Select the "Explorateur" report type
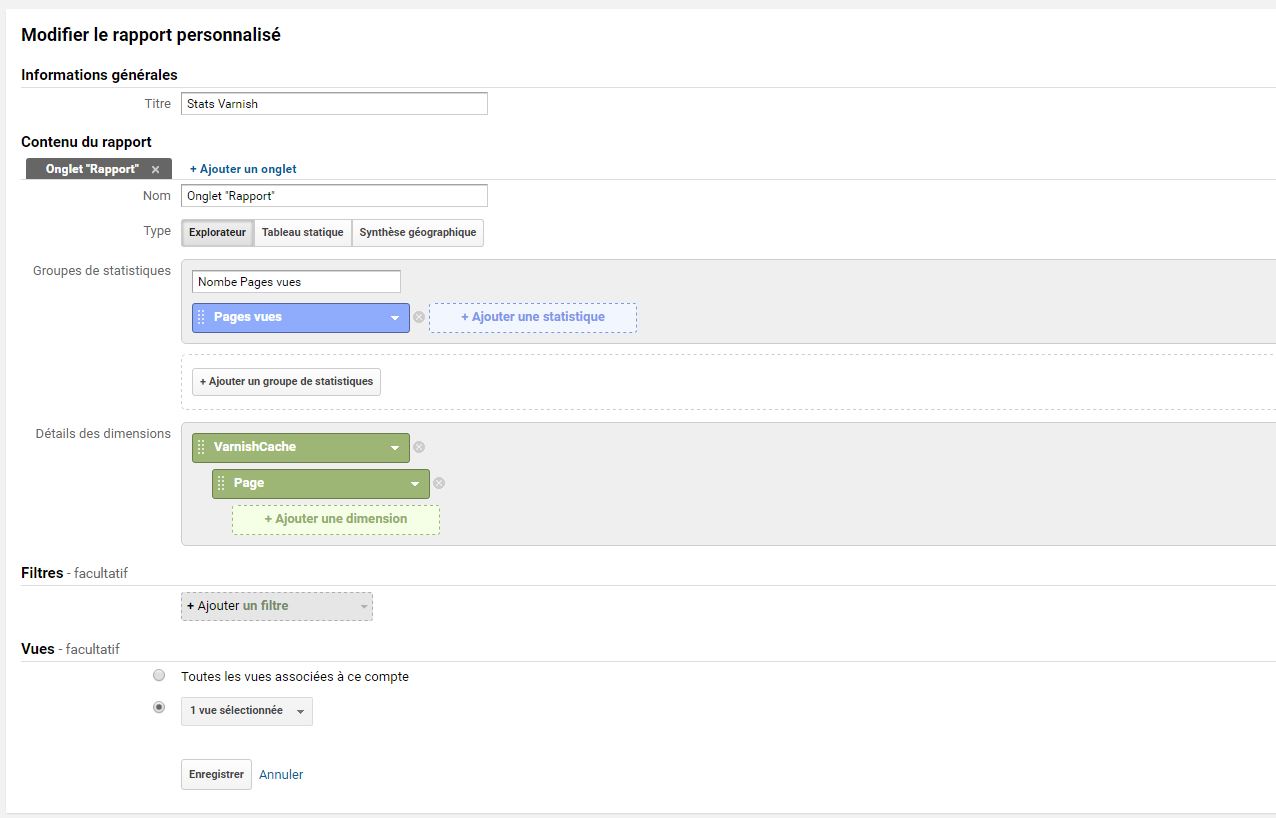The image size is (1276, 818). (217, 232)
